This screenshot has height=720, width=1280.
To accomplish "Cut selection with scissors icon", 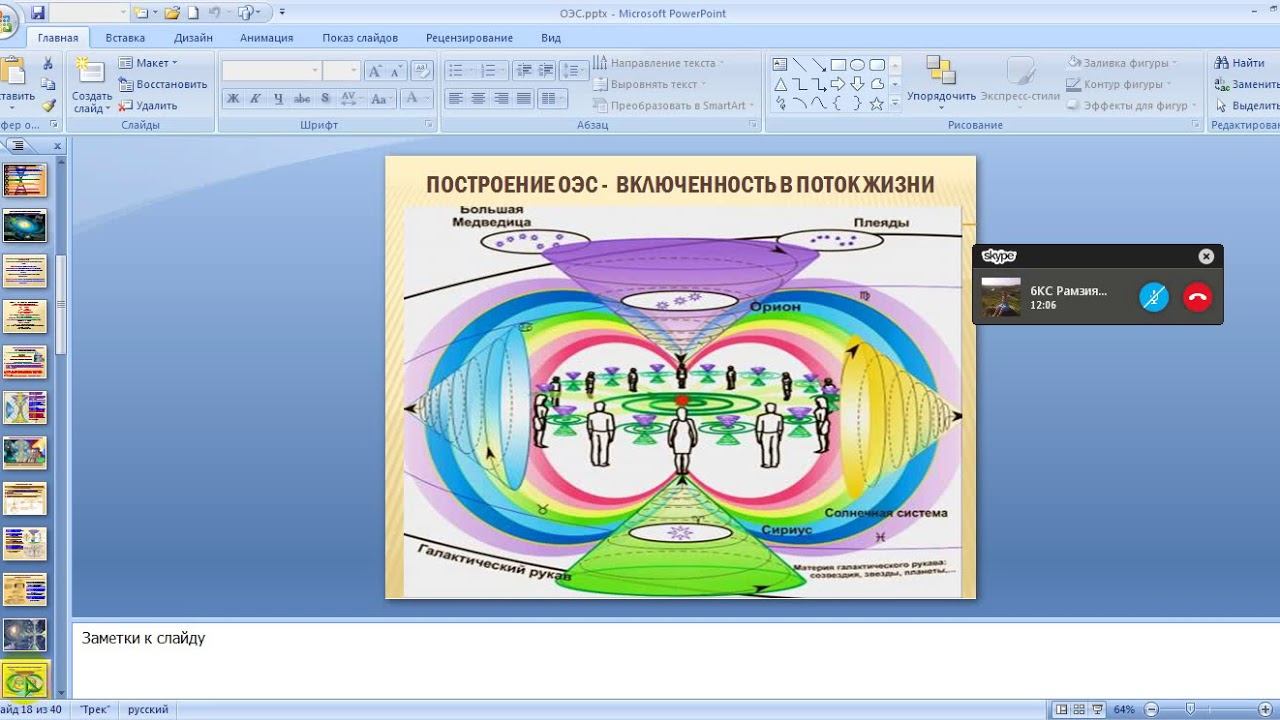I will tap(48, 63).
